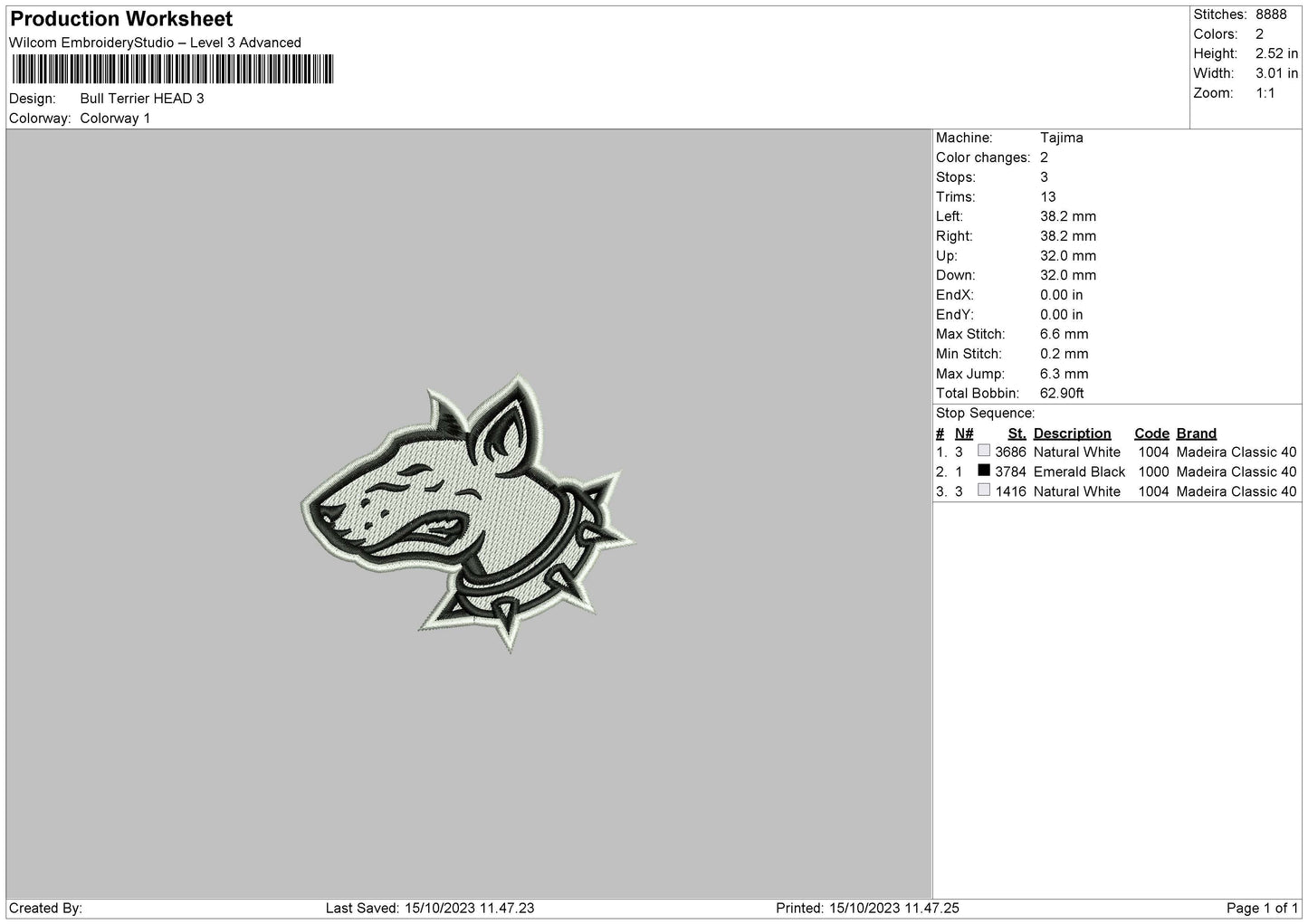Image resolution: width=1308 pixels, height=924 pixels.
Task: Click 'Emerald Black' description text
Action: 1079,472
